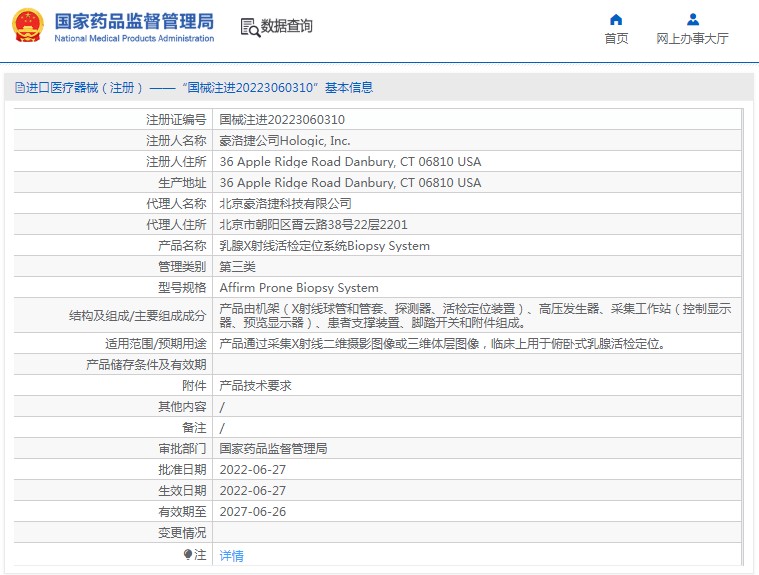This screenshot has height=575, width=759.
Task: Select agent name 北京豪洛捷科技有限公司
Action: click(x=286, y=204)
